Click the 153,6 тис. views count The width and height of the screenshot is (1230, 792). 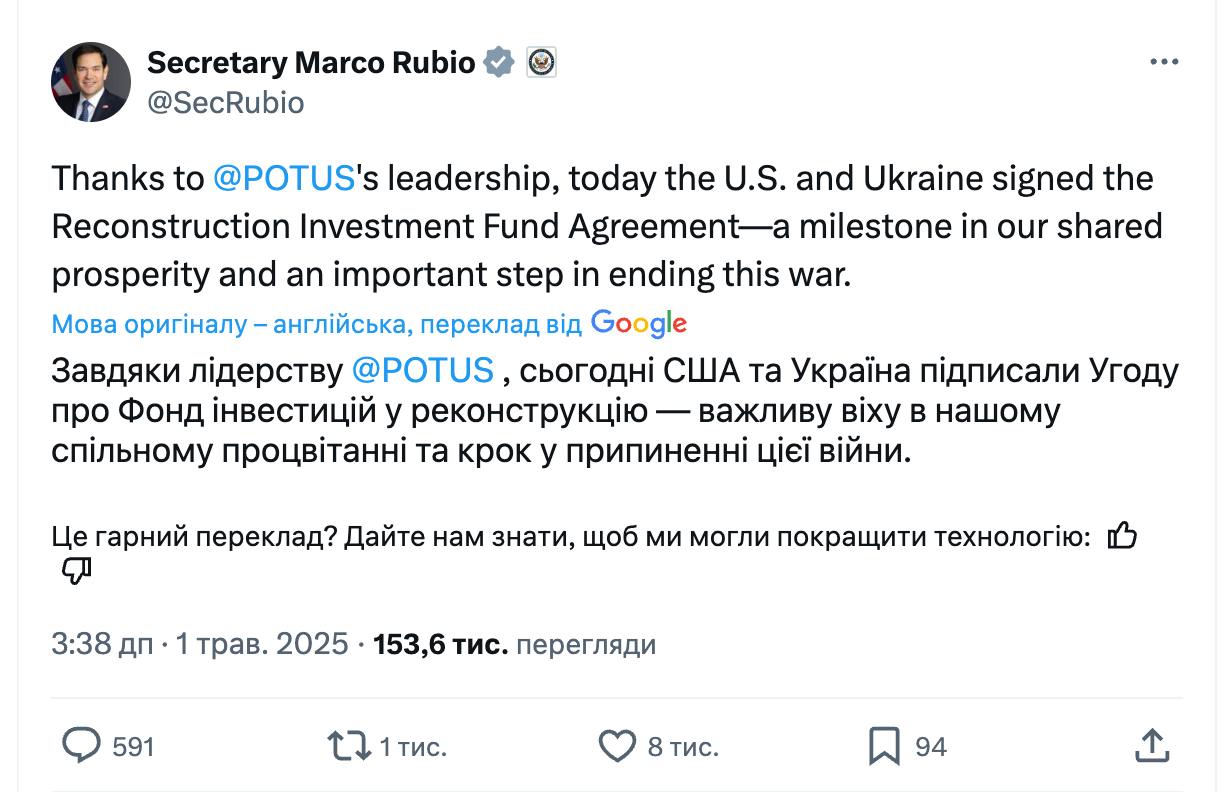tap(440, 644)
